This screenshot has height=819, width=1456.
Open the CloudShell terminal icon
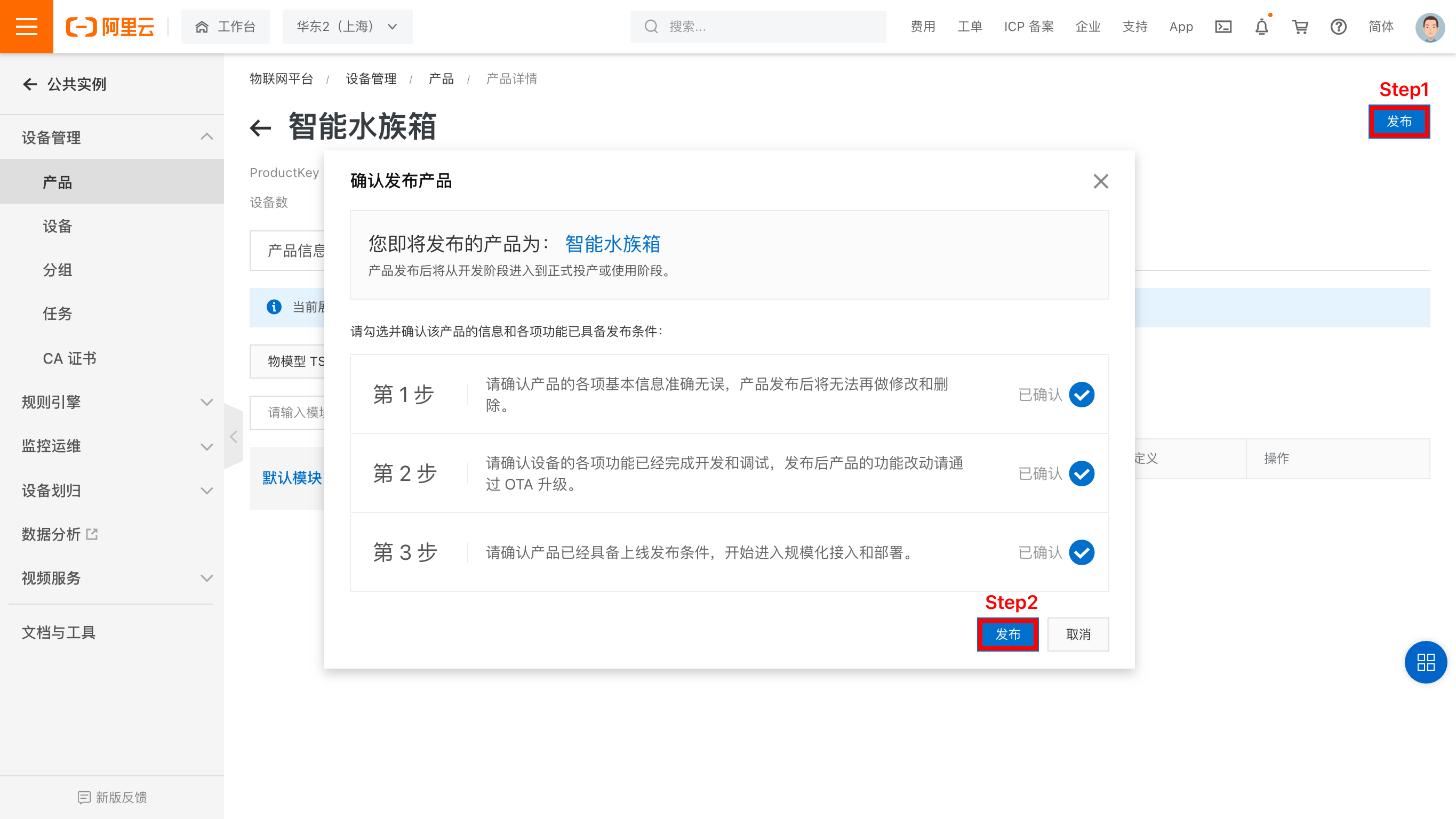tap(1223, 26)
